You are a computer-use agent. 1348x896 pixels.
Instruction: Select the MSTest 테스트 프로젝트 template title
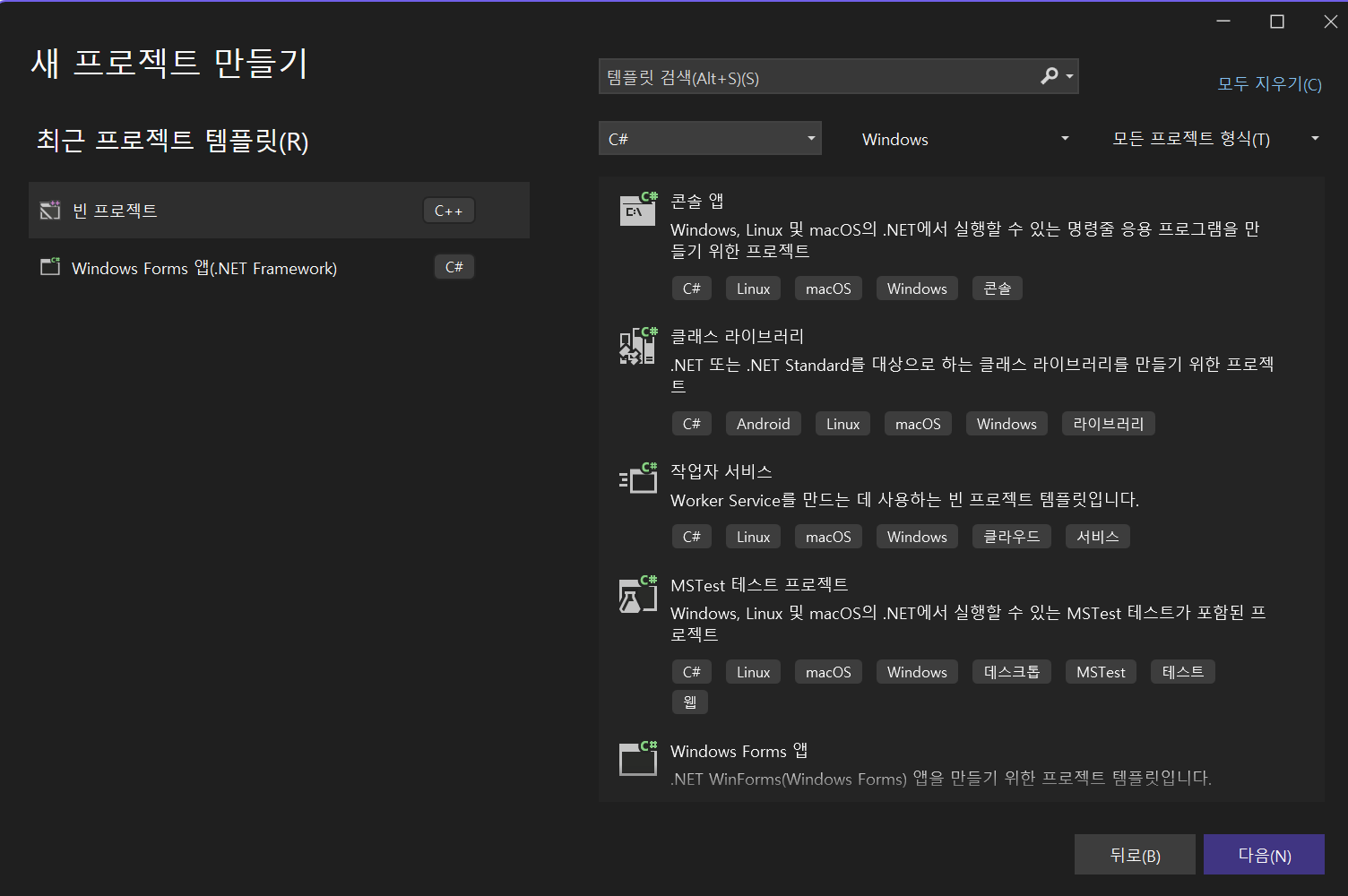[x=759, y=585]
